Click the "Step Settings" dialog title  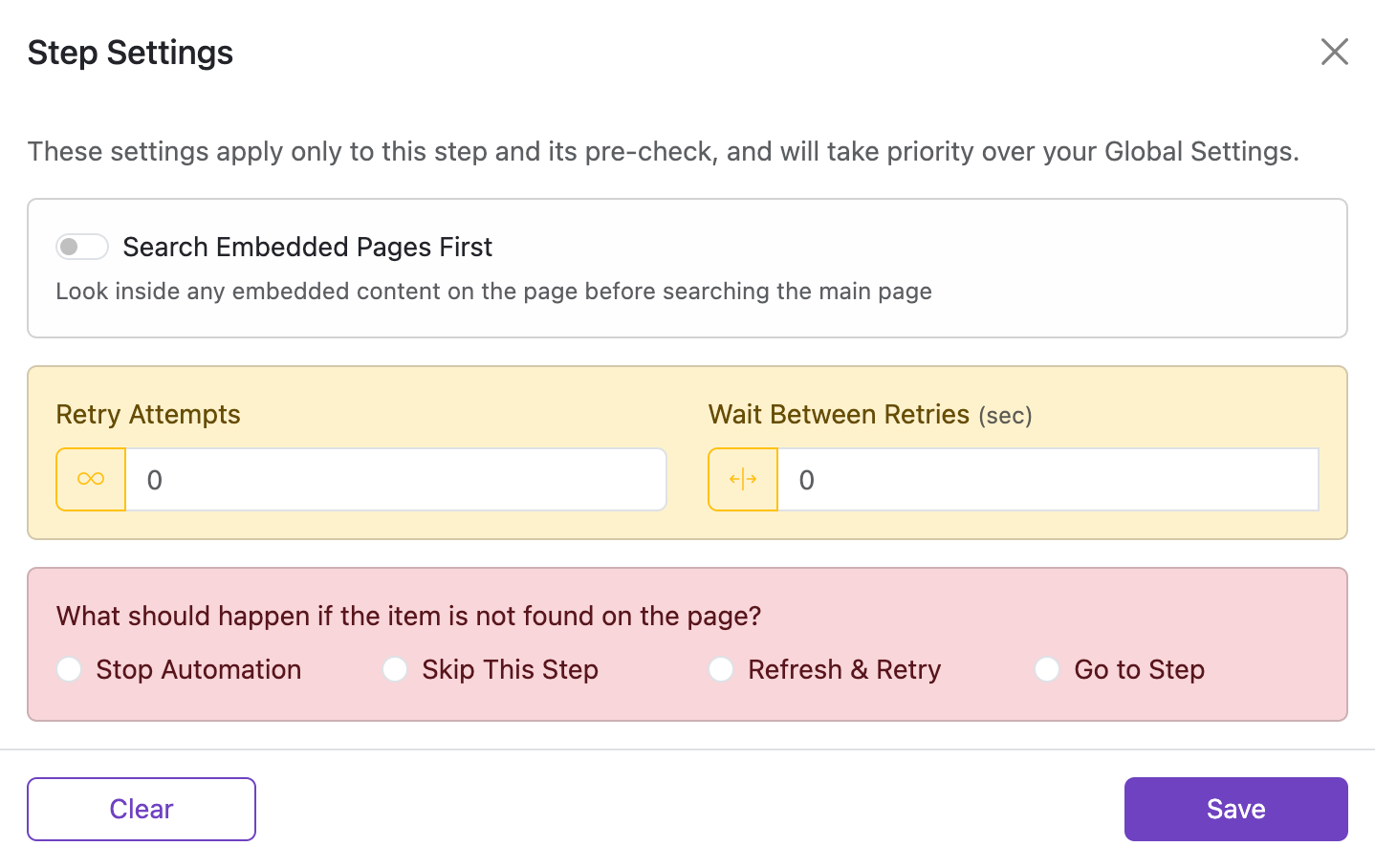pyautogui.click(x=130, y=53)
